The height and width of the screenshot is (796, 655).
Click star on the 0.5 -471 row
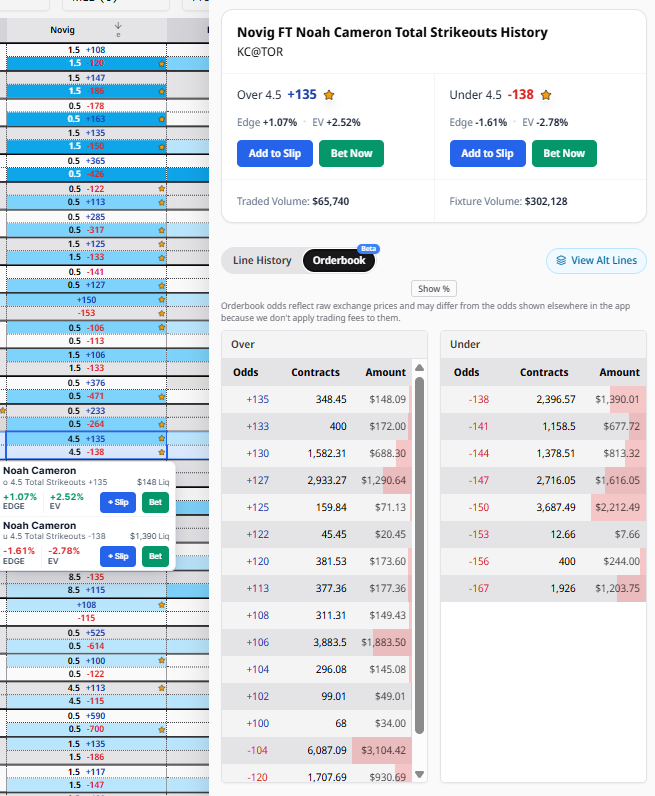click(x=161, y=396)
